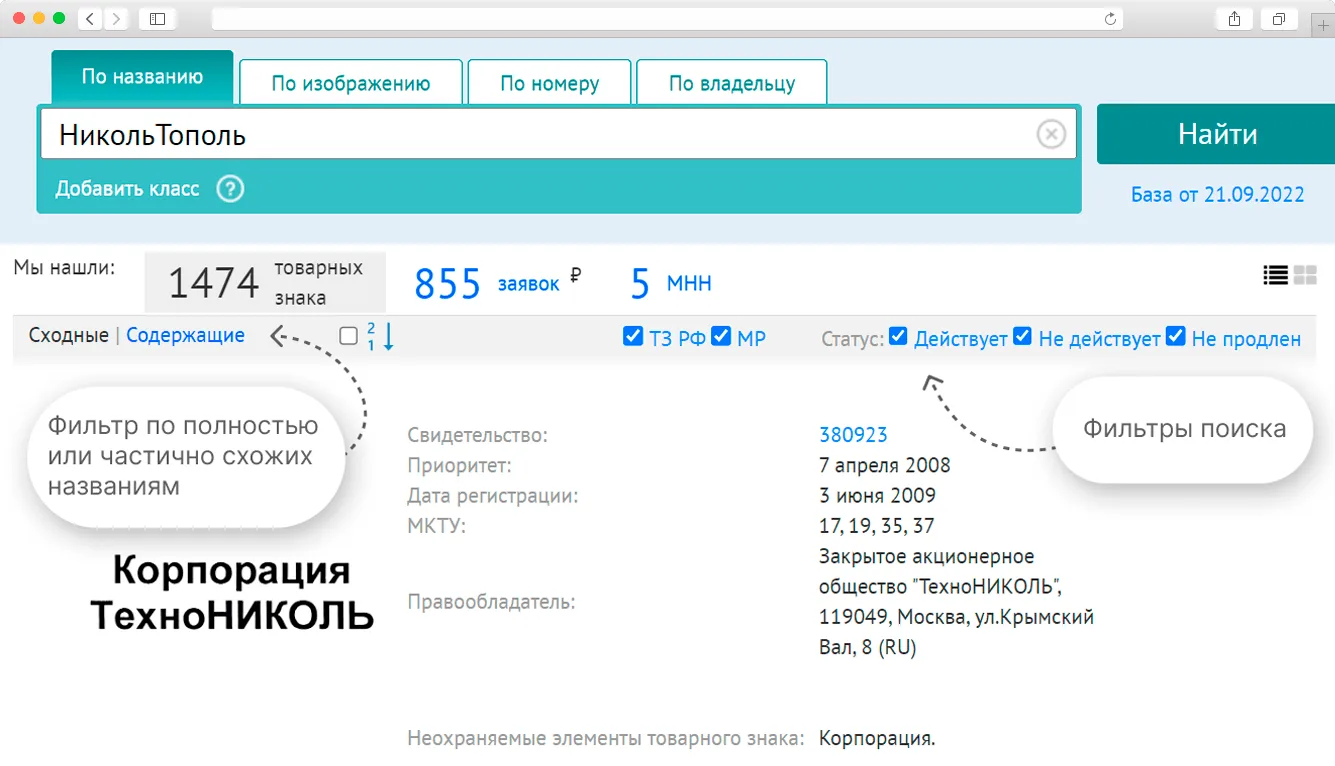1335x766 pixels.
Task: Click the Добавить класс link
Action: coord(127,188)
